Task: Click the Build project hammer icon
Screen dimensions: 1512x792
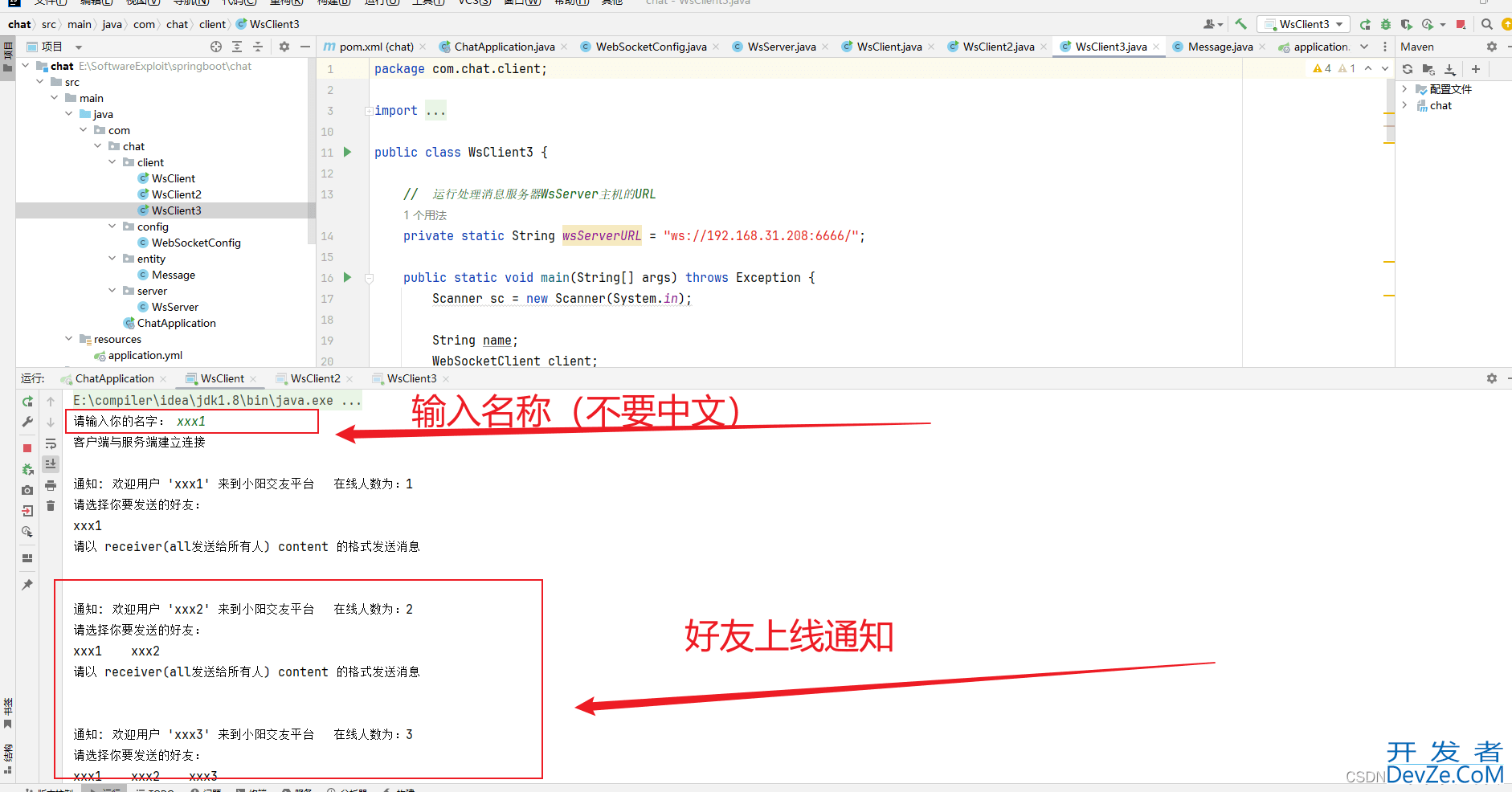Action: coord(1241,24)
